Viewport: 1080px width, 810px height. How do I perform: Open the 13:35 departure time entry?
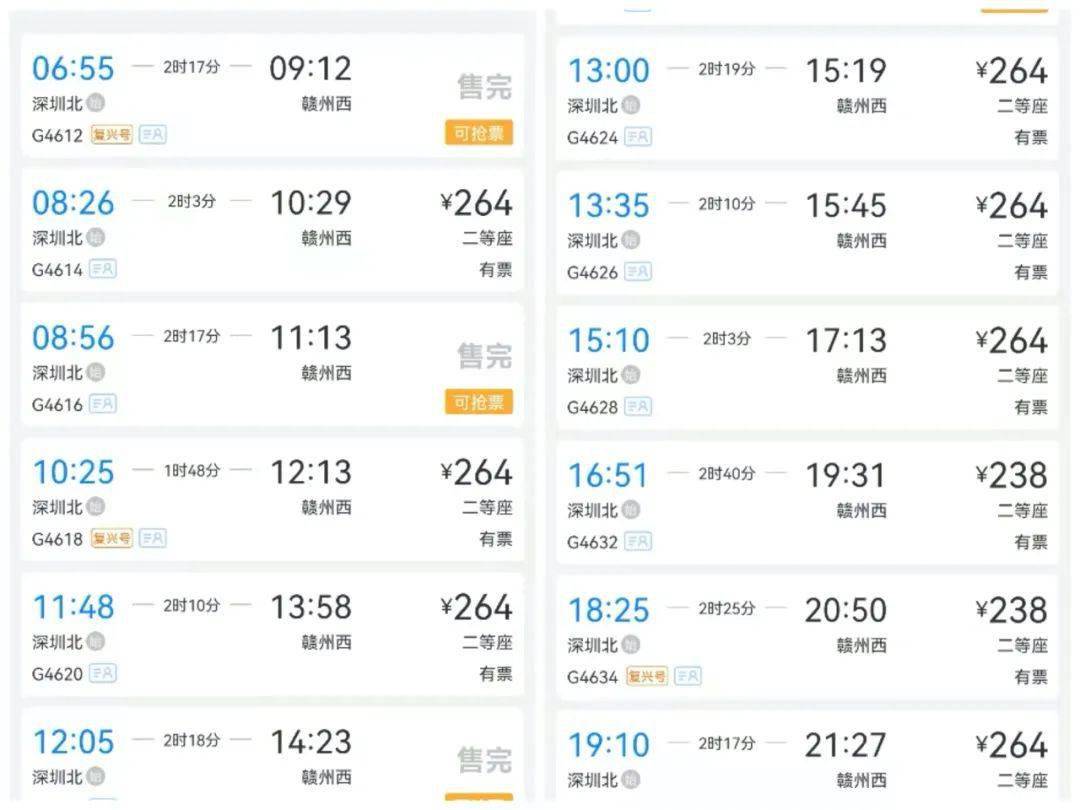click(609, 206)
